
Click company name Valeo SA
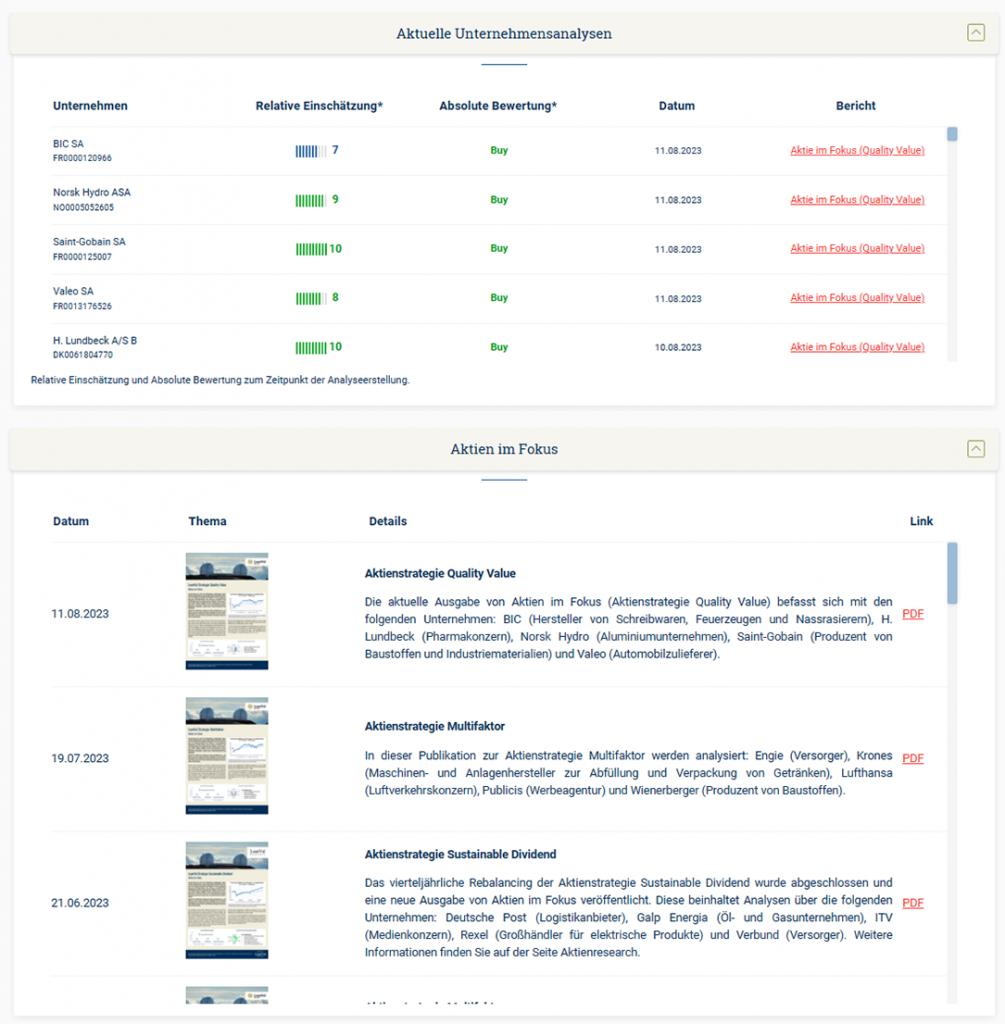tap(73, 291)
